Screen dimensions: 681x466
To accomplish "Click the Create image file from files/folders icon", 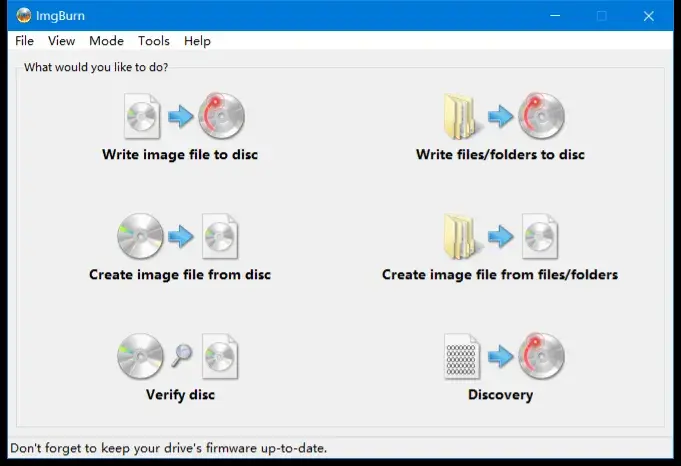I will 501,236.
